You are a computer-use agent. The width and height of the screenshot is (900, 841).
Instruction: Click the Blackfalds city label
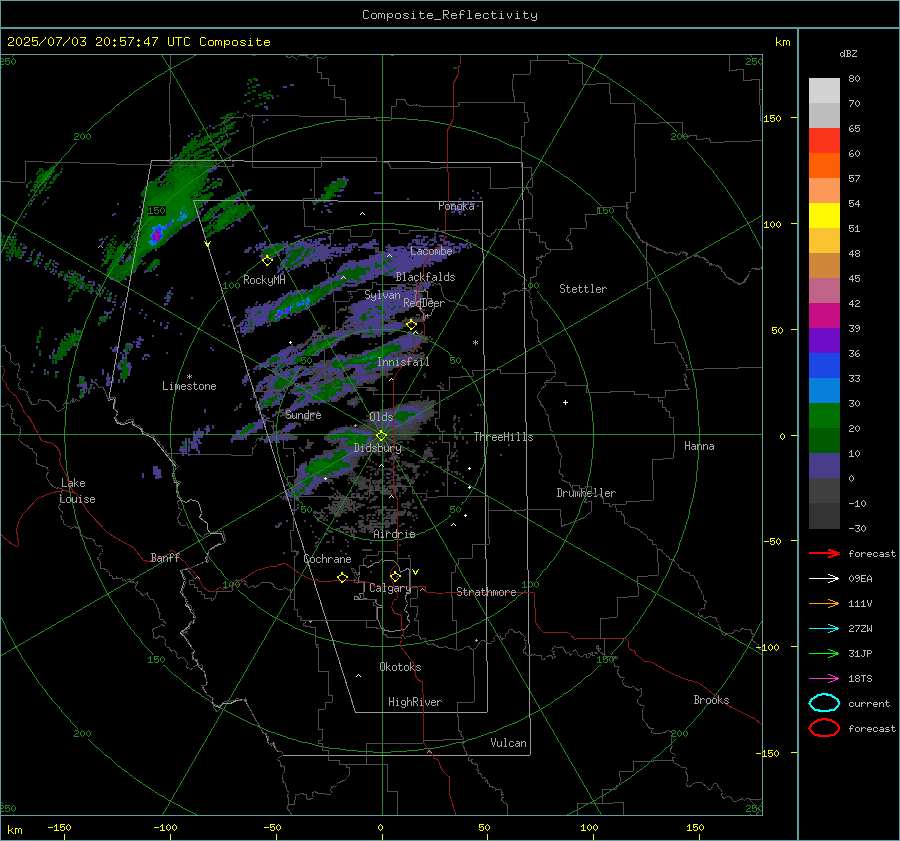[425, 277]
